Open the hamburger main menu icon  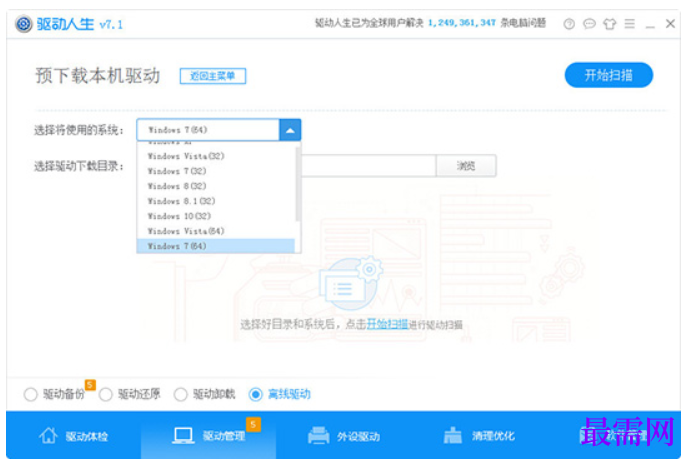point(629,24)
